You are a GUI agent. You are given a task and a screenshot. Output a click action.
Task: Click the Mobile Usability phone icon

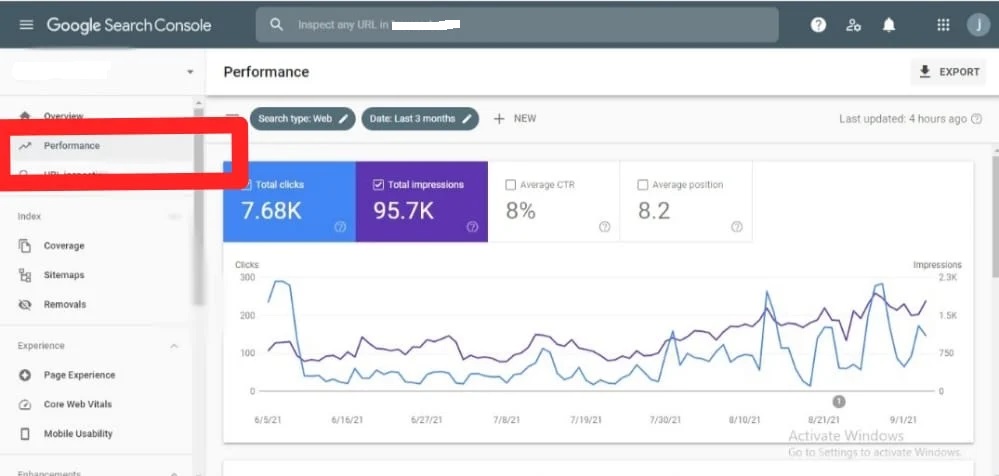pyautogui.click(x=25, y=434)
